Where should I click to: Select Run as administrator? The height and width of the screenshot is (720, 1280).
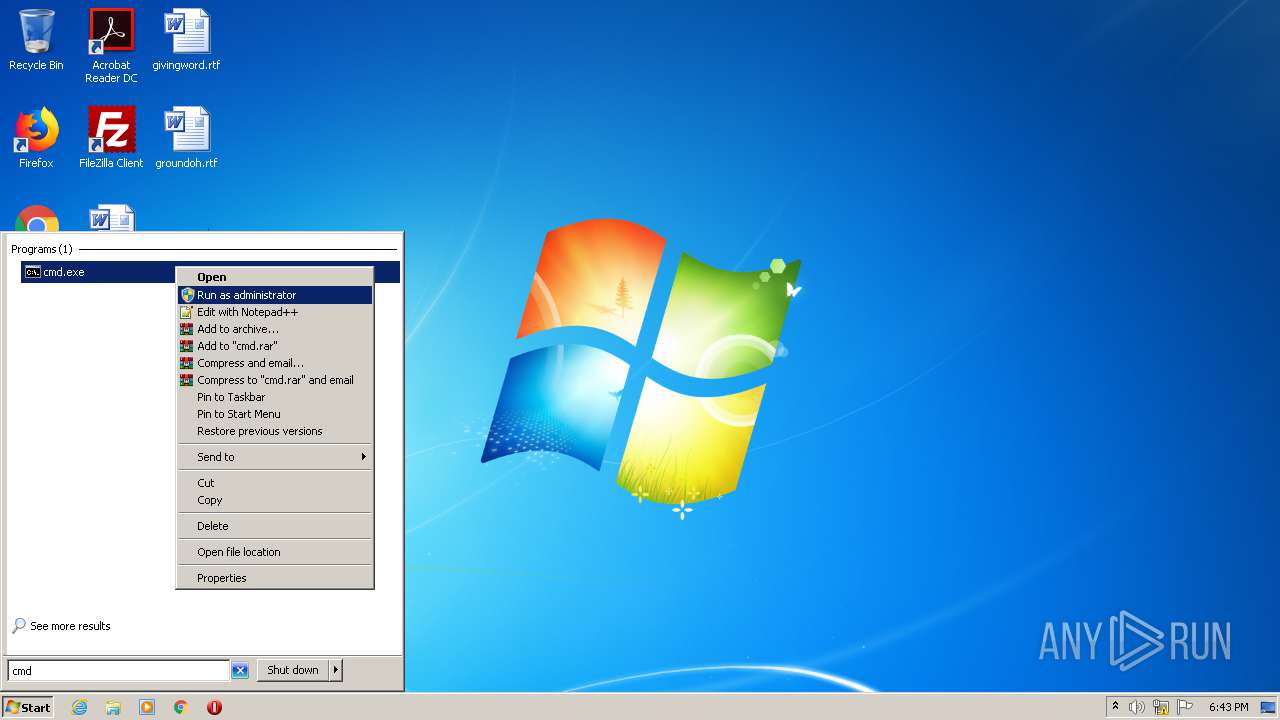[x=275, y=295]
